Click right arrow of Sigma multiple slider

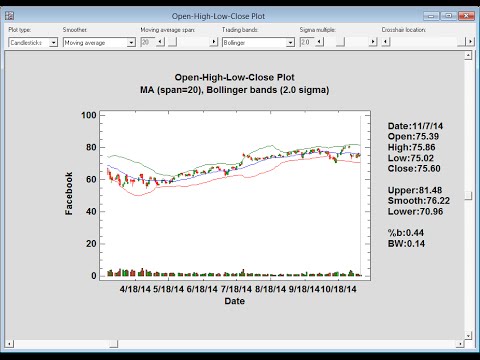373,42
